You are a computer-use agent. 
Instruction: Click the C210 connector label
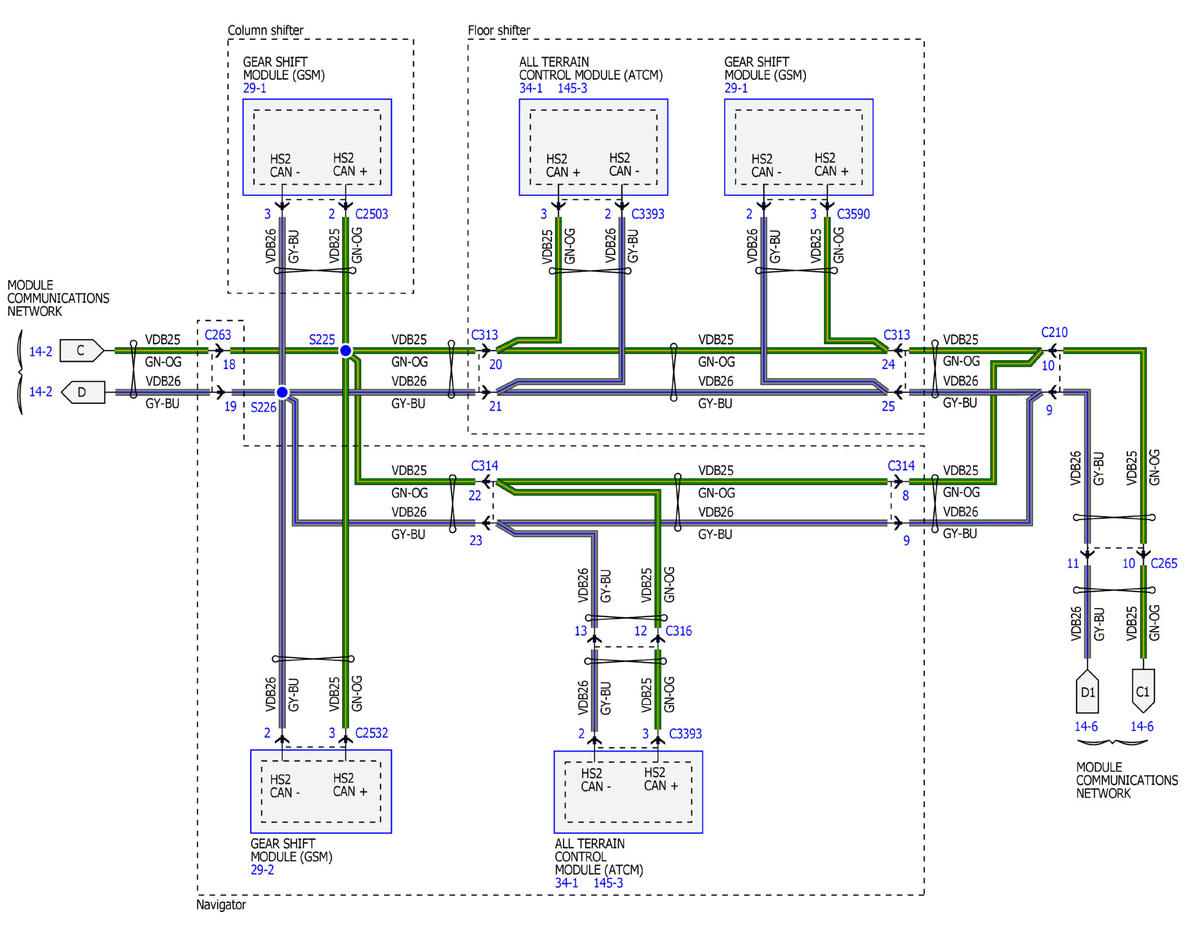[x=1054, y=331]
